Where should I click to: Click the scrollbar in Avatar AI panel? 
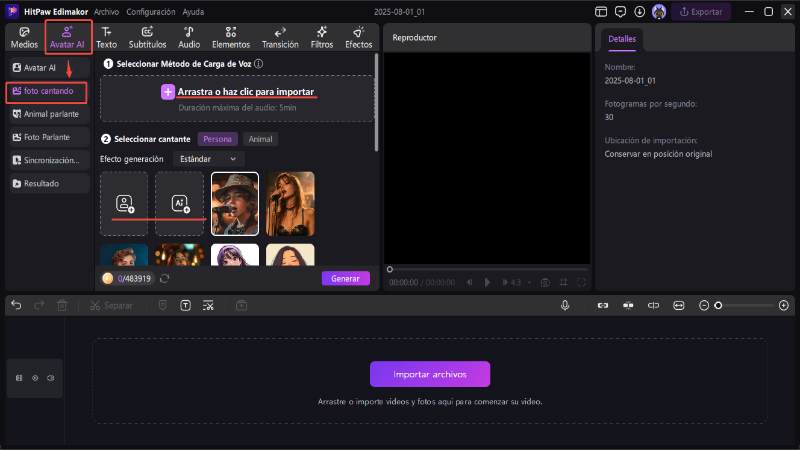pyautogui.click(x=377, y=102)
